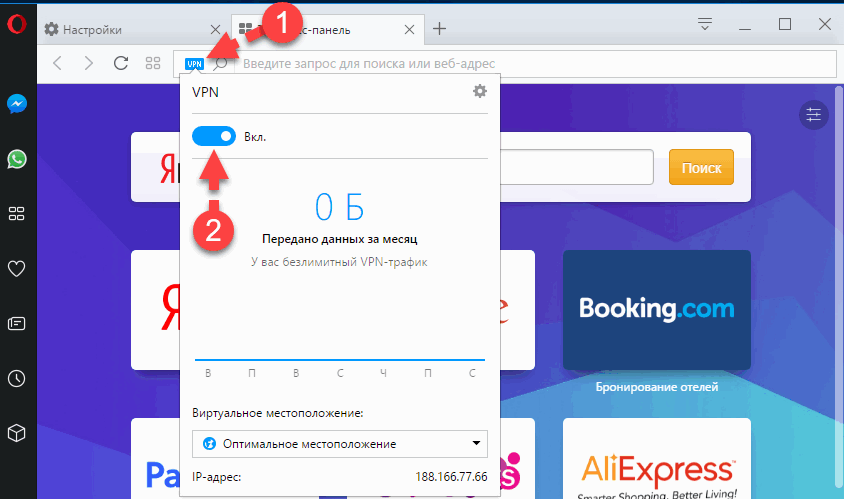The height and width of the screenshot is (499, 844).
Task: Open the Booking.com speed dial tile
Action: coord(656,309)
